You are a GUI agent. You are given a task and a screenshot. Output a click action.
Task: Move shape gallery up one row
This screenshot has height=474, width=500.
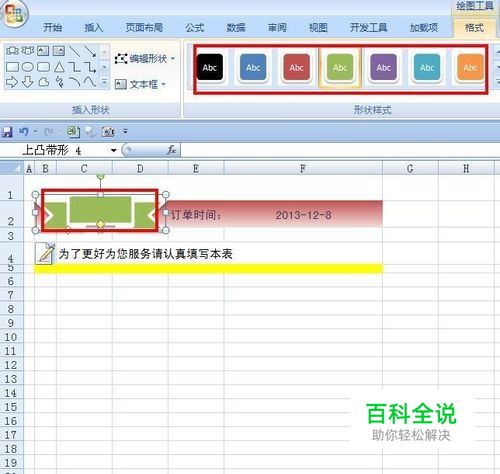(x=104, y=52)
